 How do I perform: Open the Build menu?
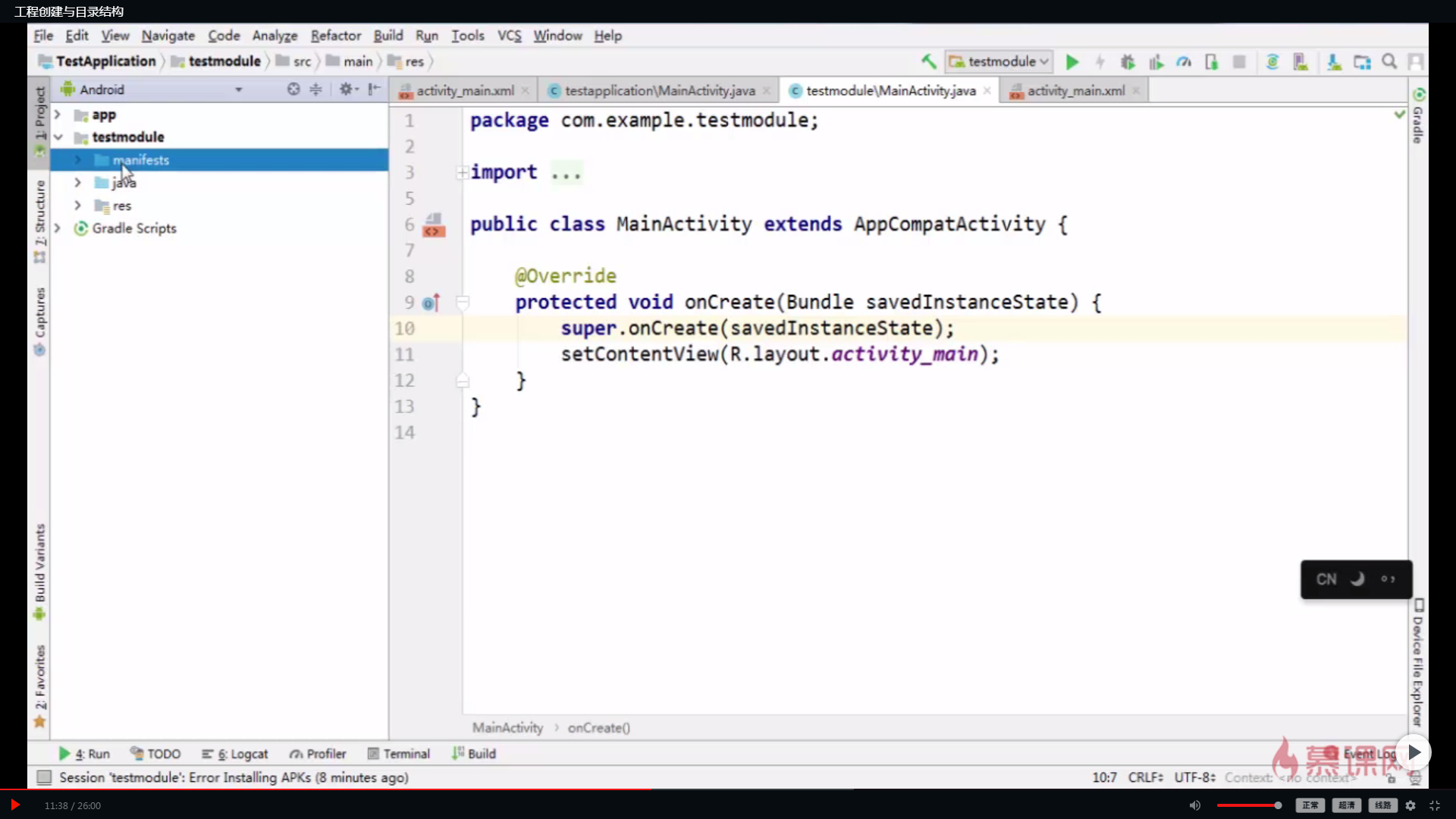[x=388, y=36]
